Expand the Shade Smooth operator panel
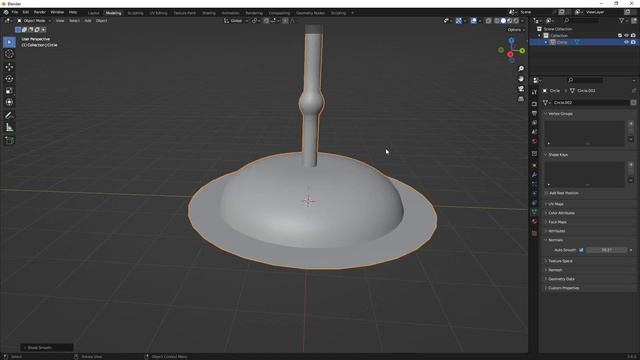Screen dimensions: 640x360 coord(47,348)
